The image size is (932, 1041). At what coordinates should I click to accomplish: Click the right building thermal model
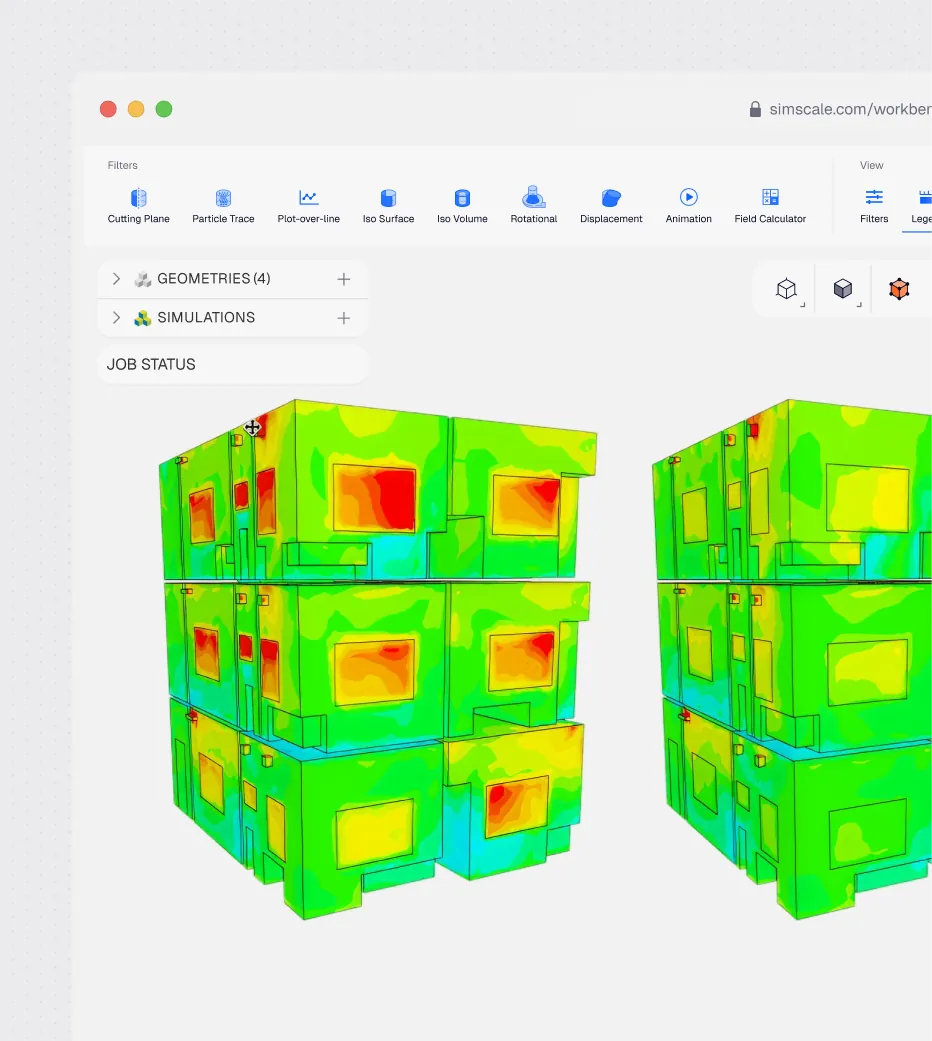(792, 659)
